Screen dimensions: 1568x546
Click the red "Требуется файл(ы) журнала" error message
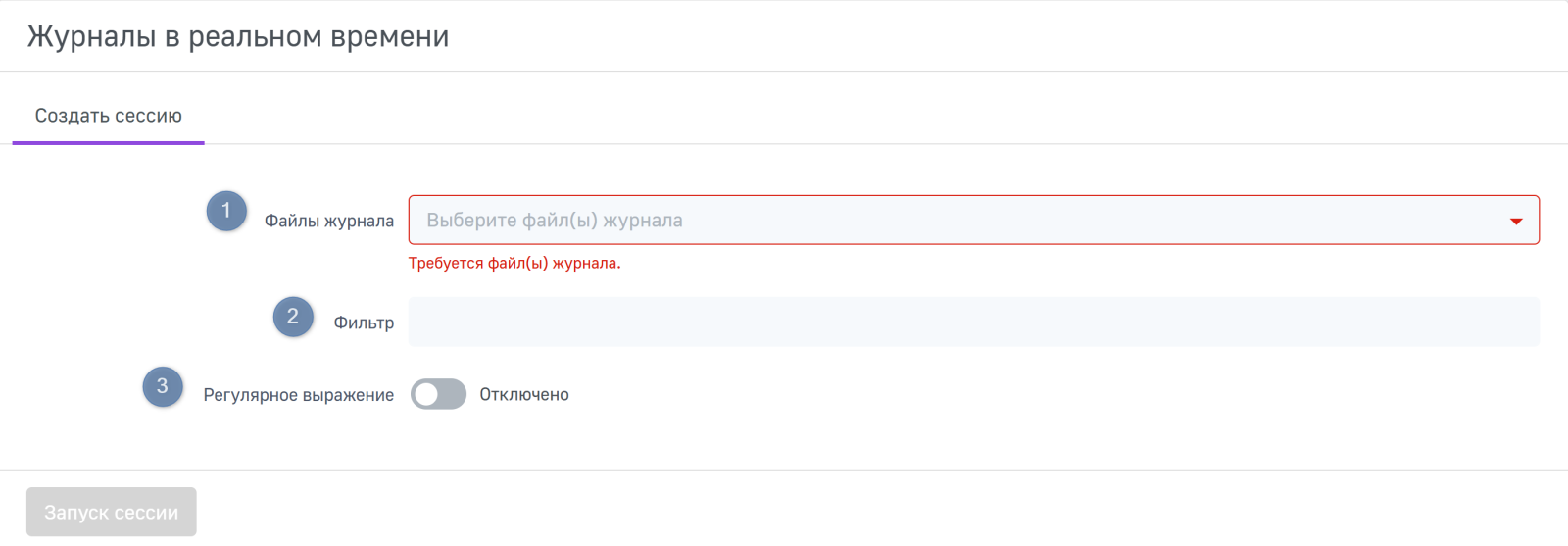click(x=514, y=263)
